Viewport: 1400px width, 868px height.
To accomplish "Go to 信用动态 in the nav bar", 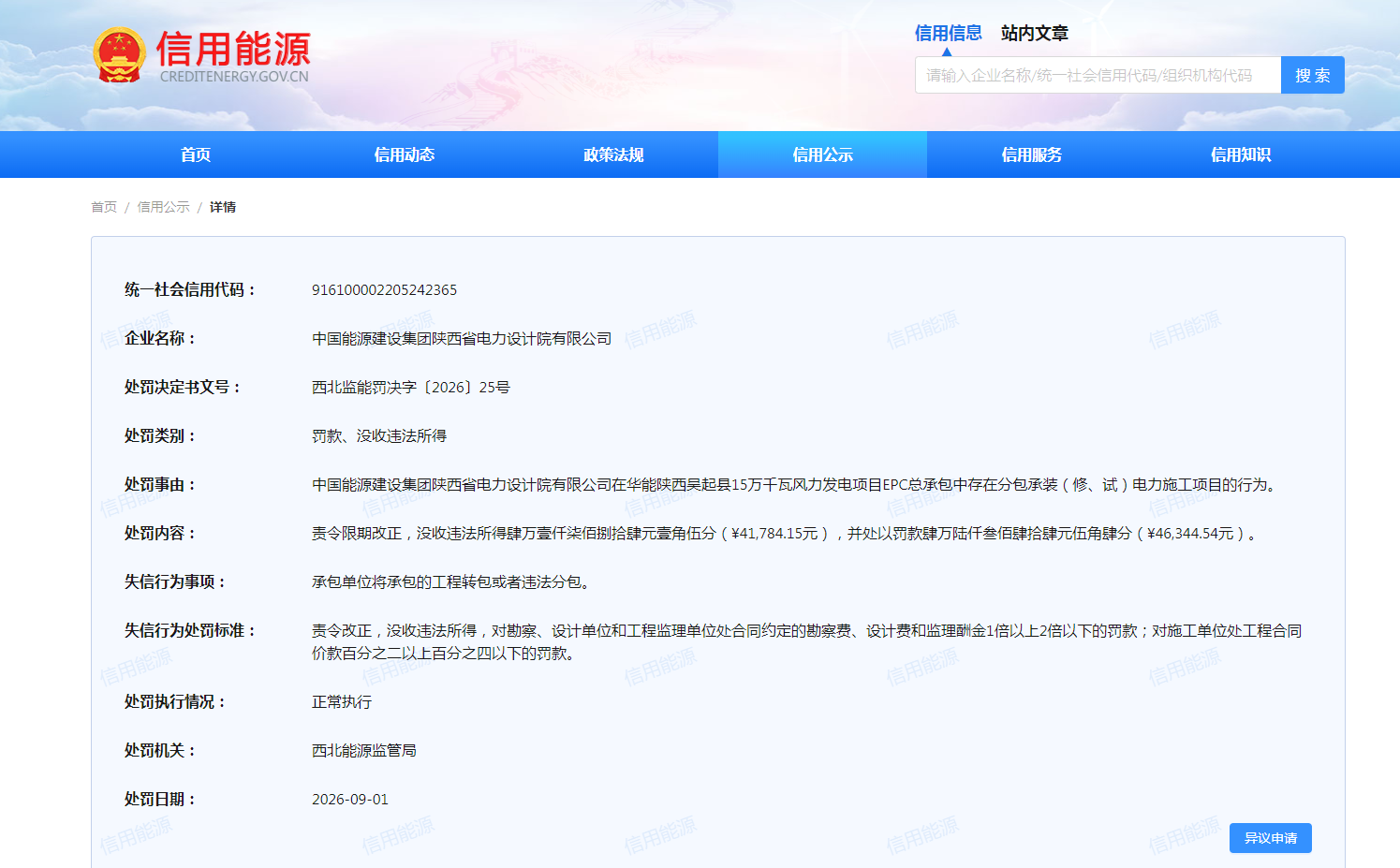I will pyautogui.click(x=405, y=154).
